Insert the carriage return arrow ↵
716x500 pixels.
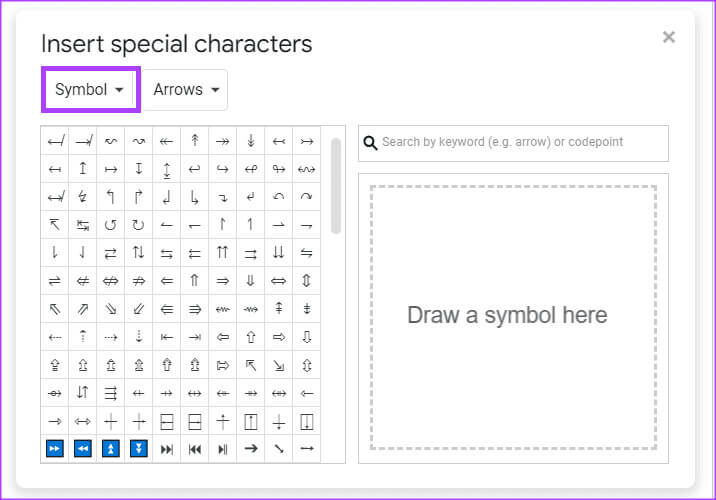[x=251, y=197]
